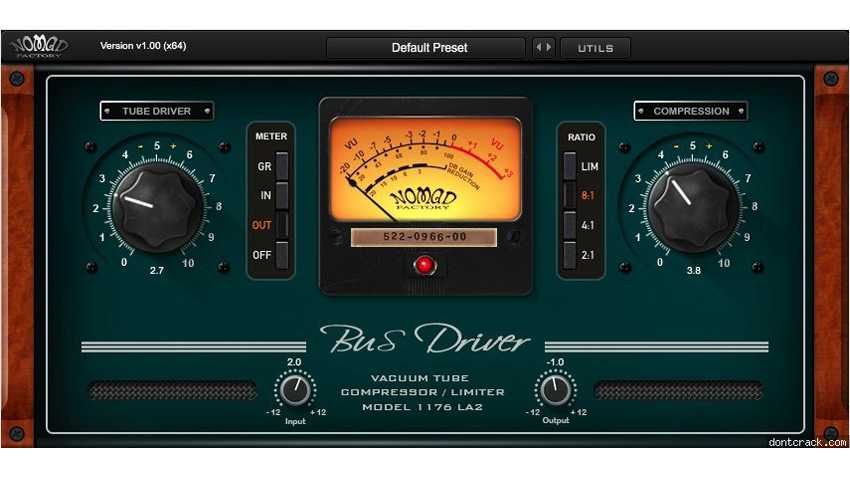Click the Output knob label
The width and height of the screenshot is (850, 478).
coord(556,420)
